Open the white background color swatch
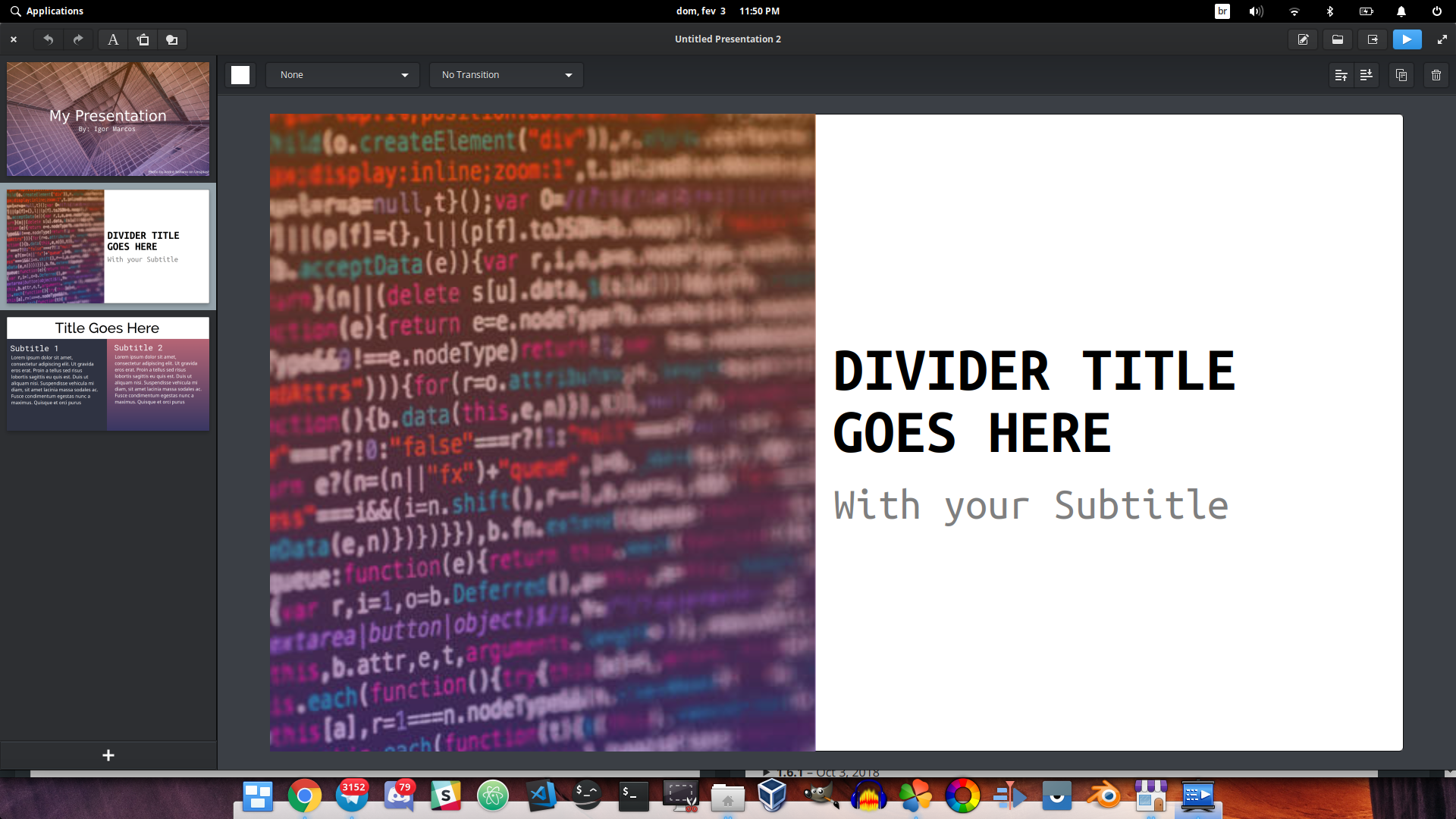This screenshot has height=819, width=1456. (x=240, y=75)
